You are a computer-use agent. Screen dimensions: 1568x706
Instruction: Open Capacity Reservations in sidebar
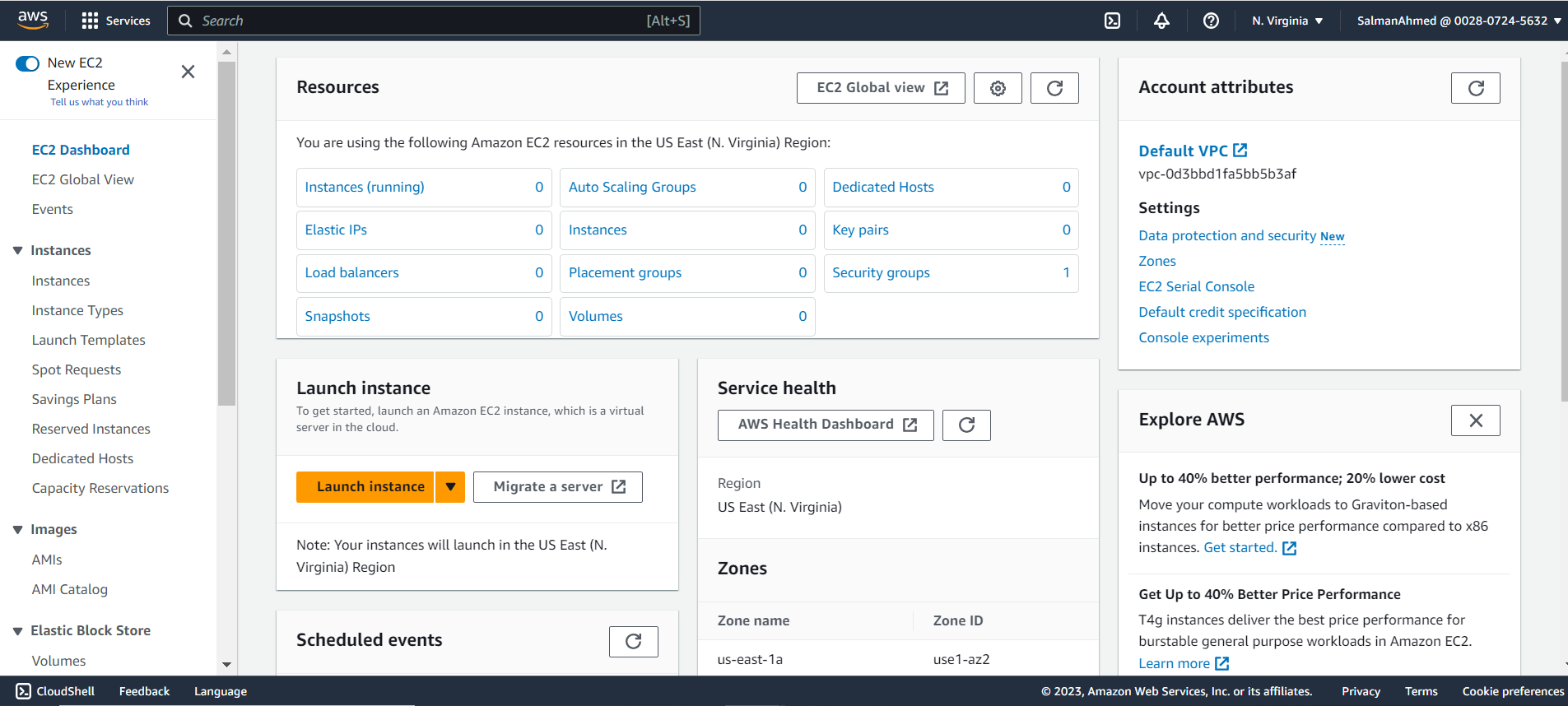(x=100, y=488)
